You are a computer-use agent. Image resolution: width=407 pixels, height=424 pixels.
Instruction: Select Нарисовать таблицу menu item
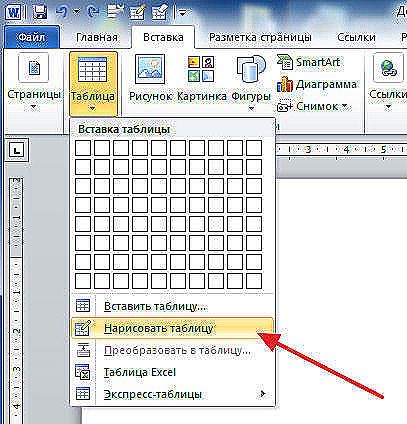tap(172, 328)
